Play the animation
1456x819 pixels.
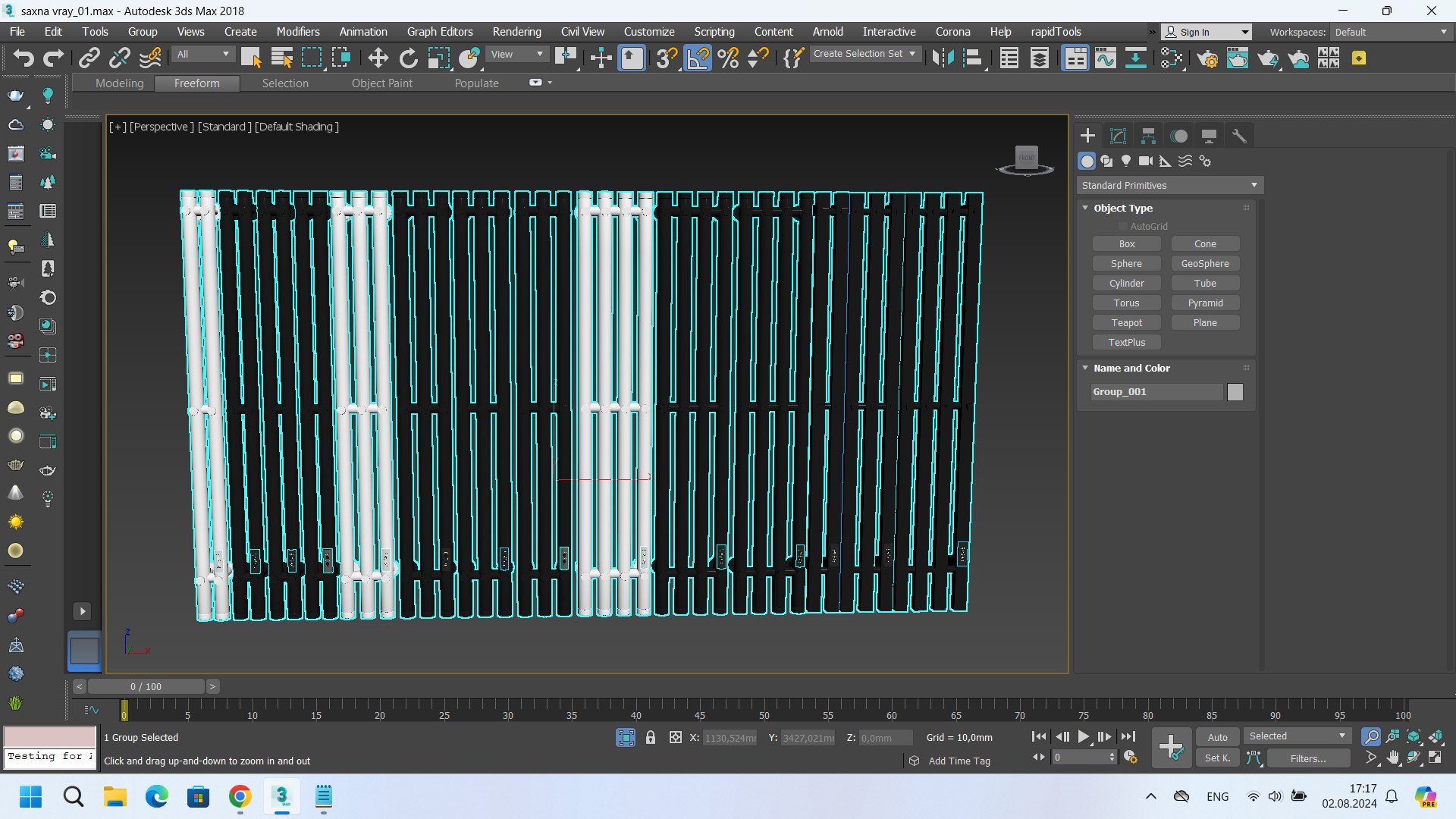pos(1084,736)
